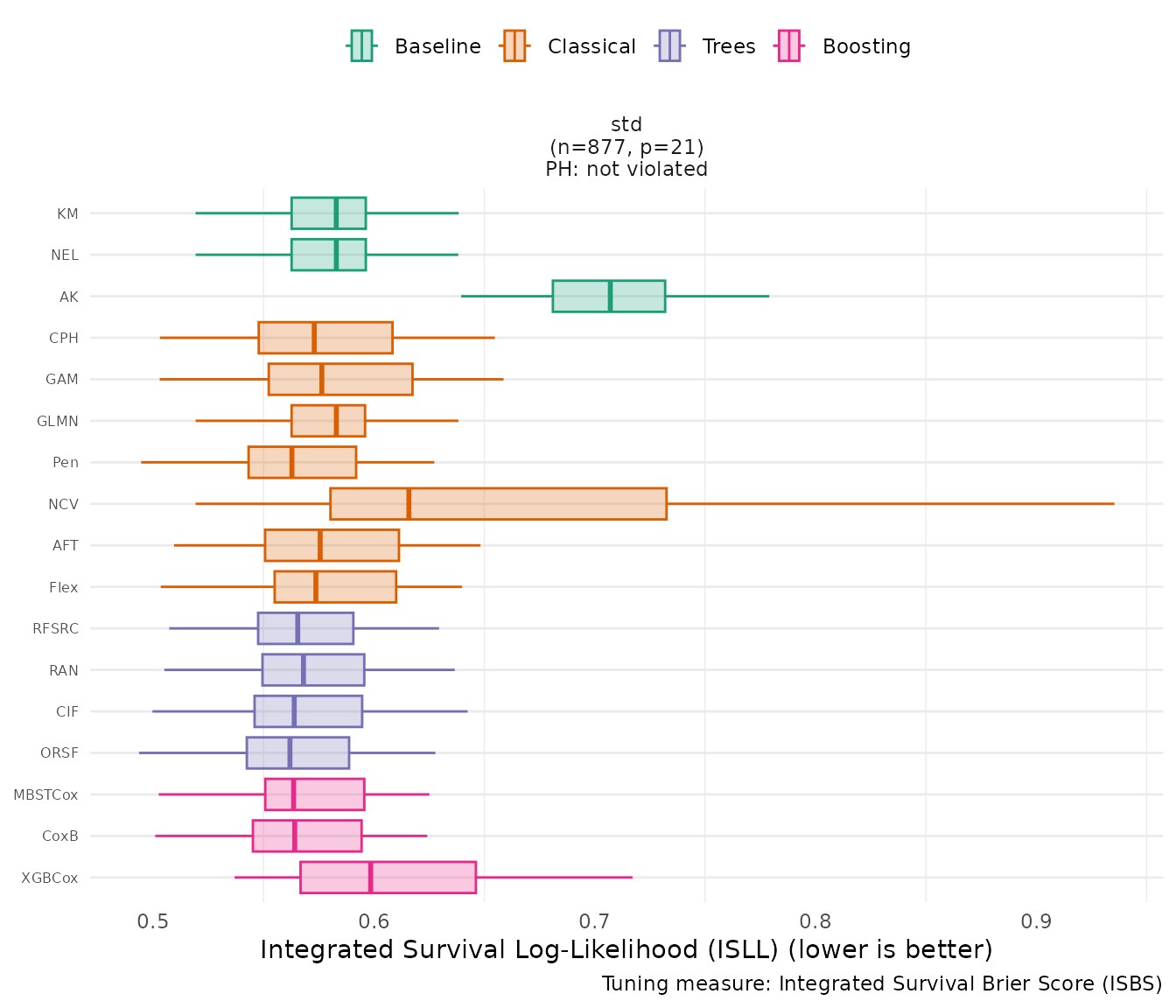Click the AK boxplot box

(x=608, y=296)
